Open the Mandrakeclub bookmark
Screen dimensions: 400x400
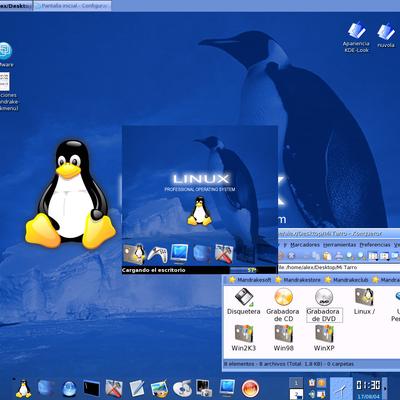[347, 280]
